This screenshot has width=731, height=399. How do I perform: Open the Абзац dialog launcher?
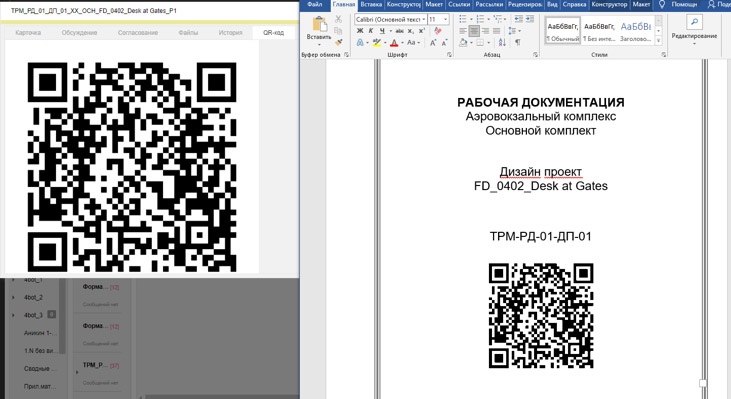[x=536, y=55]
